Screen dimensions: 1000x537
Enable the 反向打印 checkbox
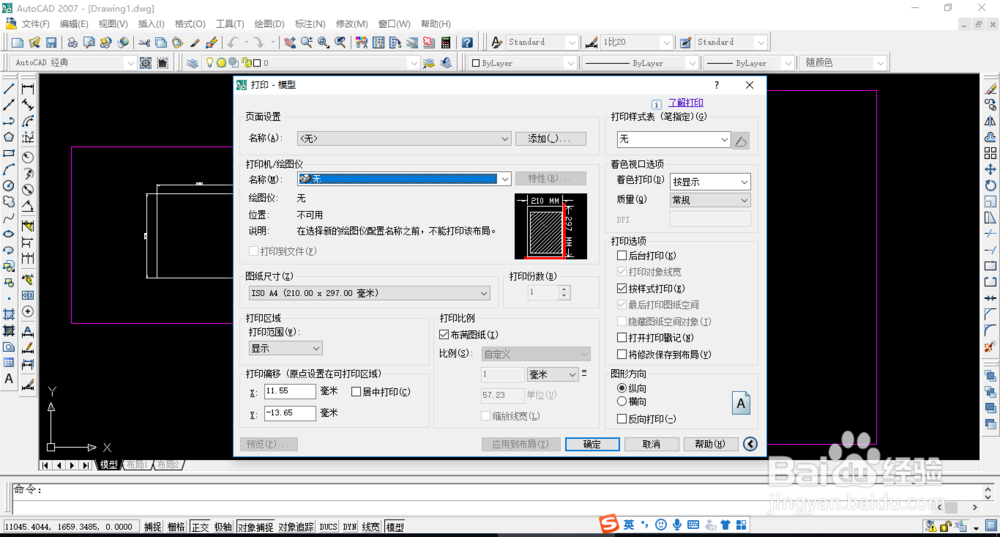click(x=622, y=419)
